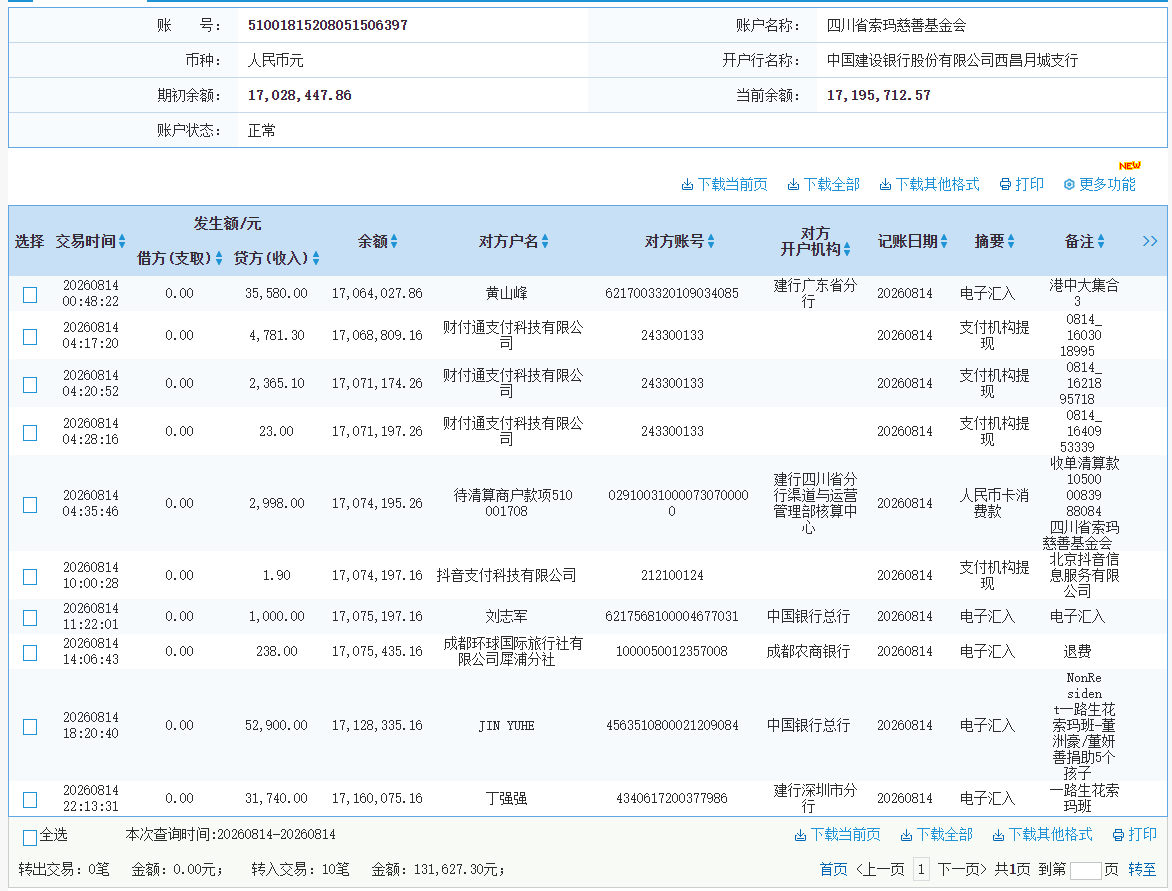The width and height of the screenshot is (1172, 891).
Task: Sort by counterparty bank (对方开户机构) arrows
Action: pos(847,249)
